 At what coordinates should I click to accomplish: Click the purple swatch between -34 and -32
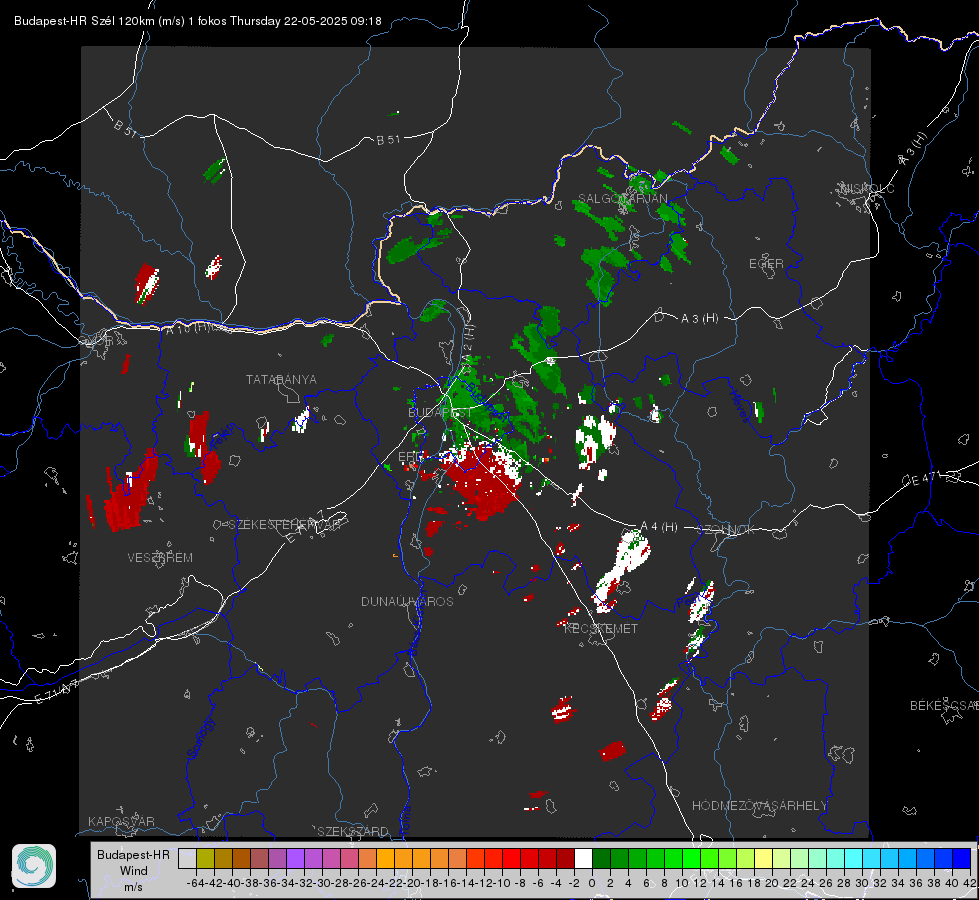tap(295, 858)
